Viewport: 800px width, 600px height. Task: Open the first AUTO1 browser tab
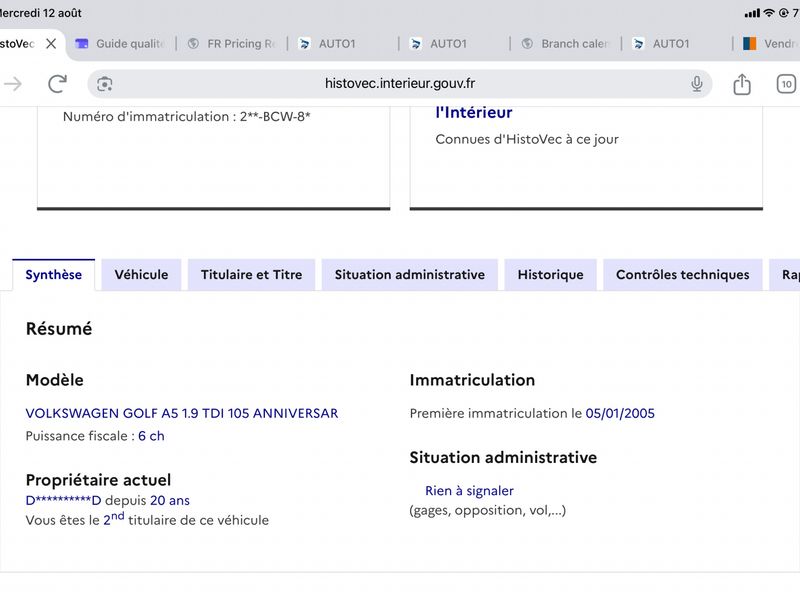click(328, 44)
